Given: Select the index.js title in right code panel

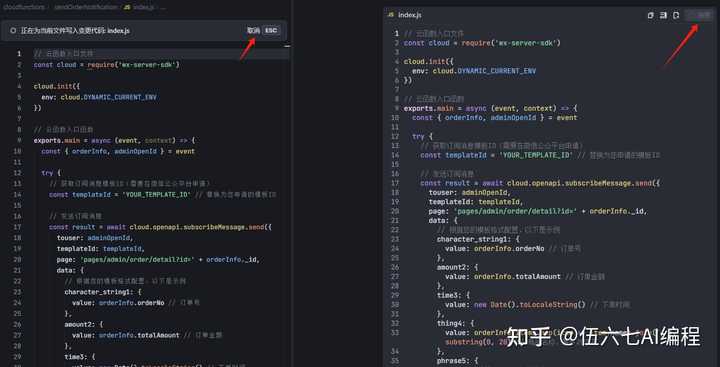Looking at the screenshot, I should point(410,15).
